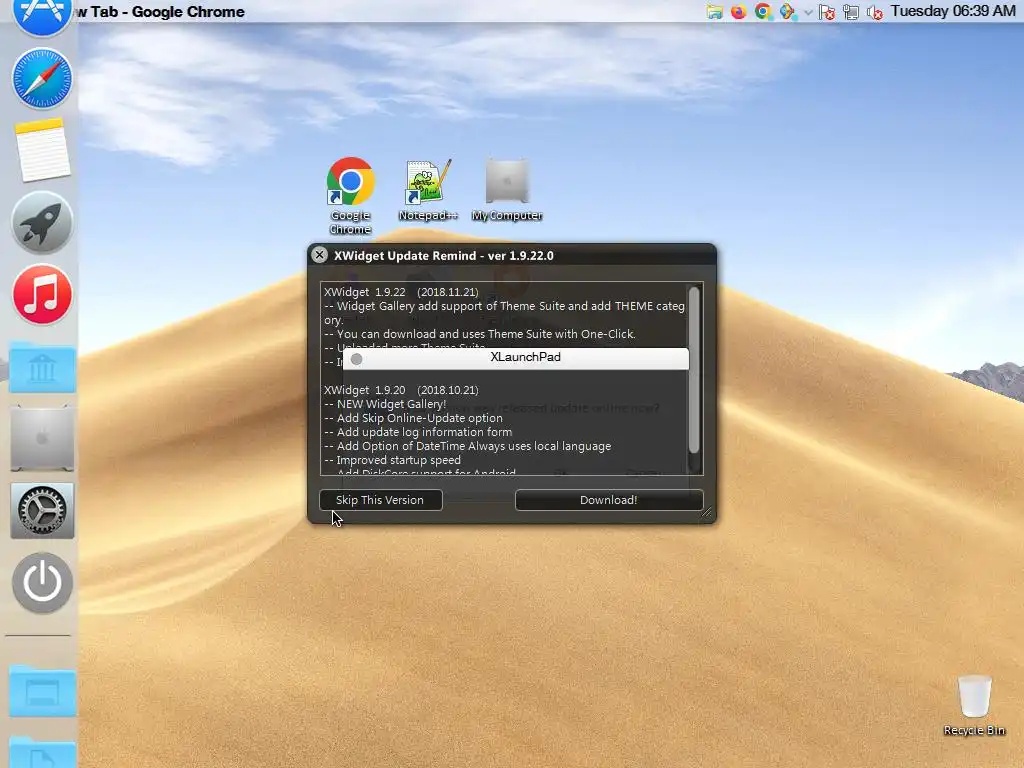This screenshot has width=1024, height=768.
Task: Click Skip This Version button
Action: pyautogui.click(x=381, y=500)
